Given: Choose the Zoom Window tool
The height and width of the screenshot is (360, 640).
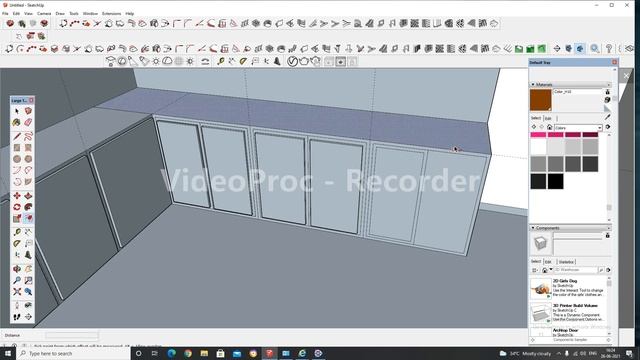Looking at the screenshot, I should coord(28,280).
